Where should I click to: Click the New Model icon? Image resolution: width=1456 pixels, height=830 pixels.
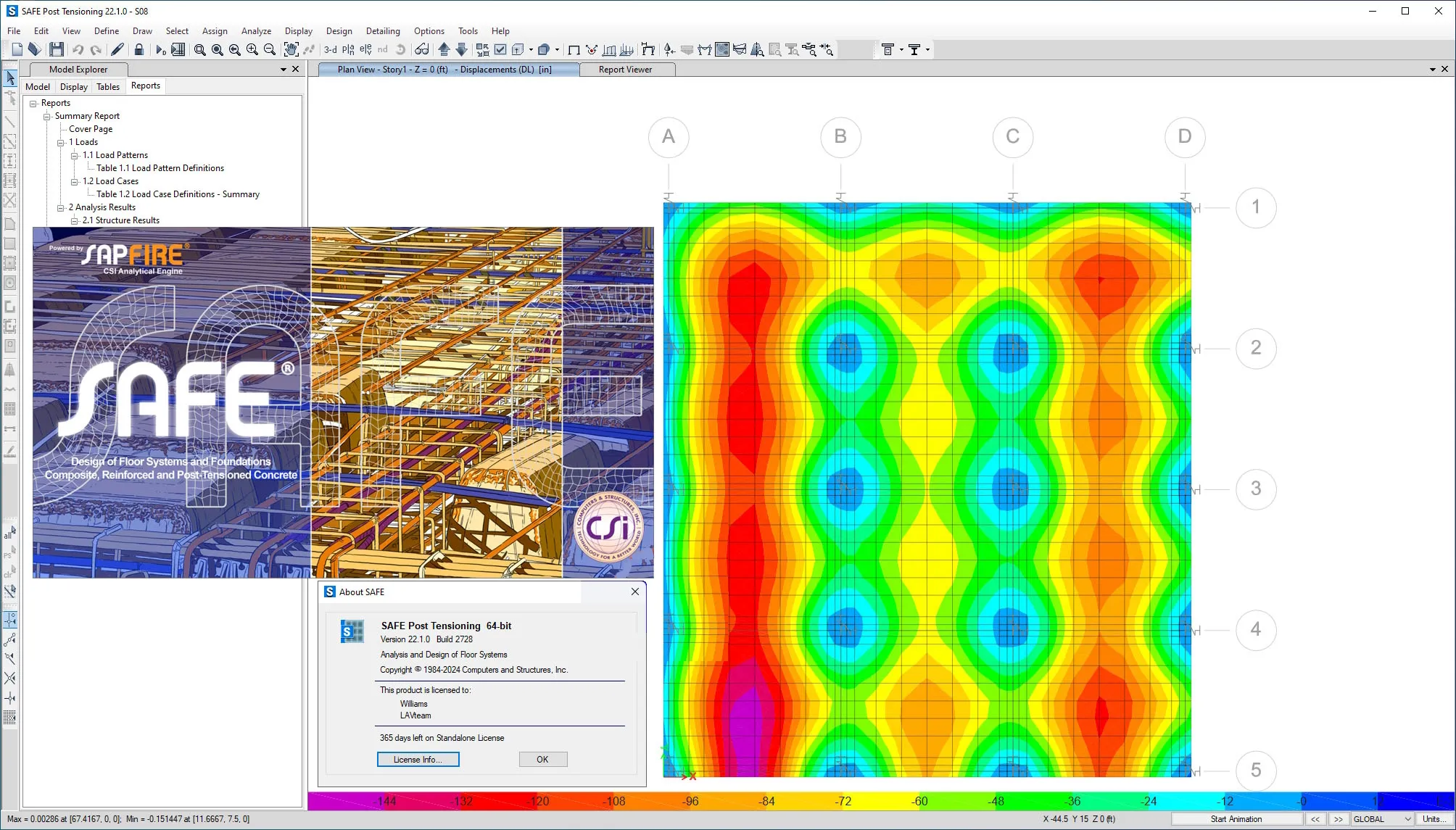(17, 49)
